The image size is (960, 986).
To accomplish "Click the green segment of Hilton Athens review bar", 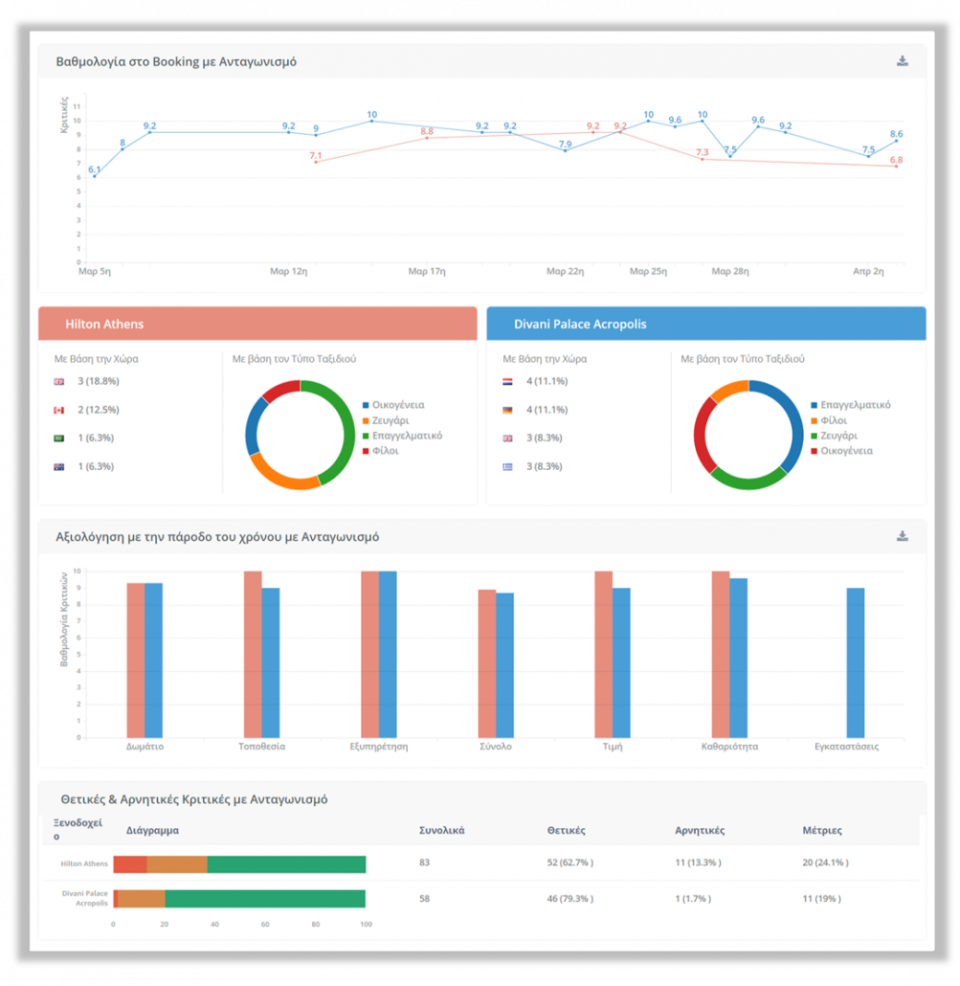I will 286,864.
